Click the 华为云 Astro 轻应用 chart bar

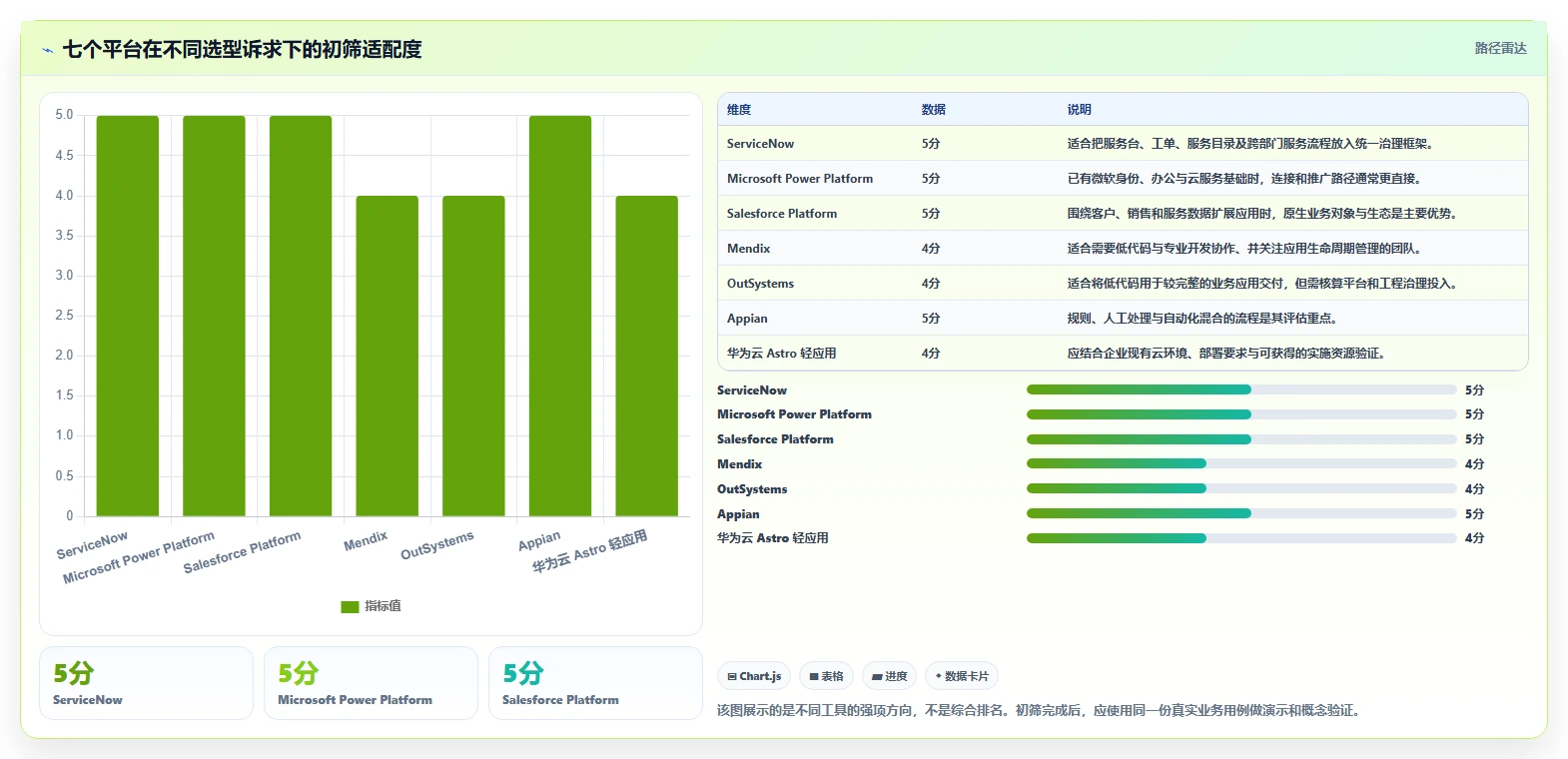click(x=646, y=356)
